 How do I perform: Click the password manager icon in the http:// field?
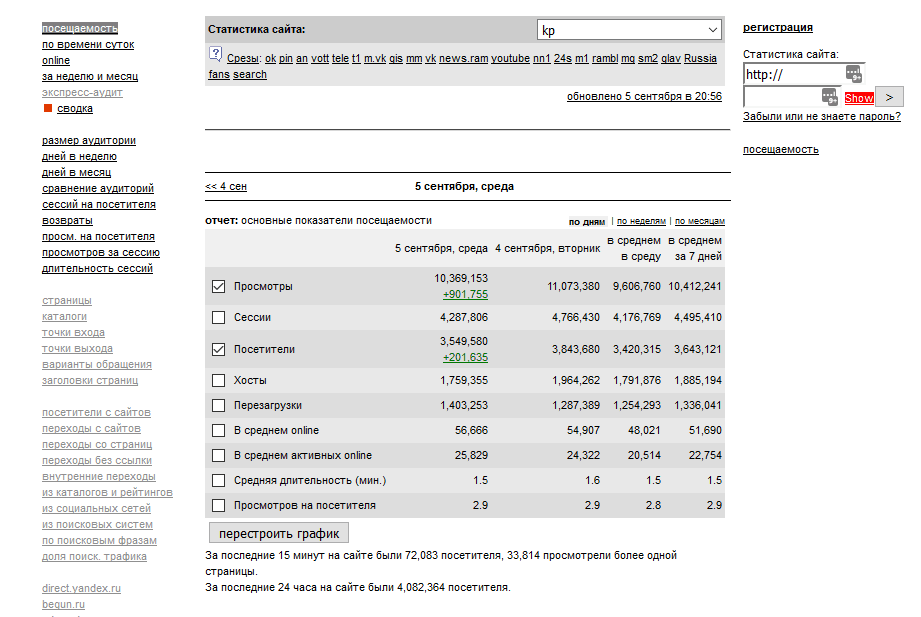[x=853, y=74]
